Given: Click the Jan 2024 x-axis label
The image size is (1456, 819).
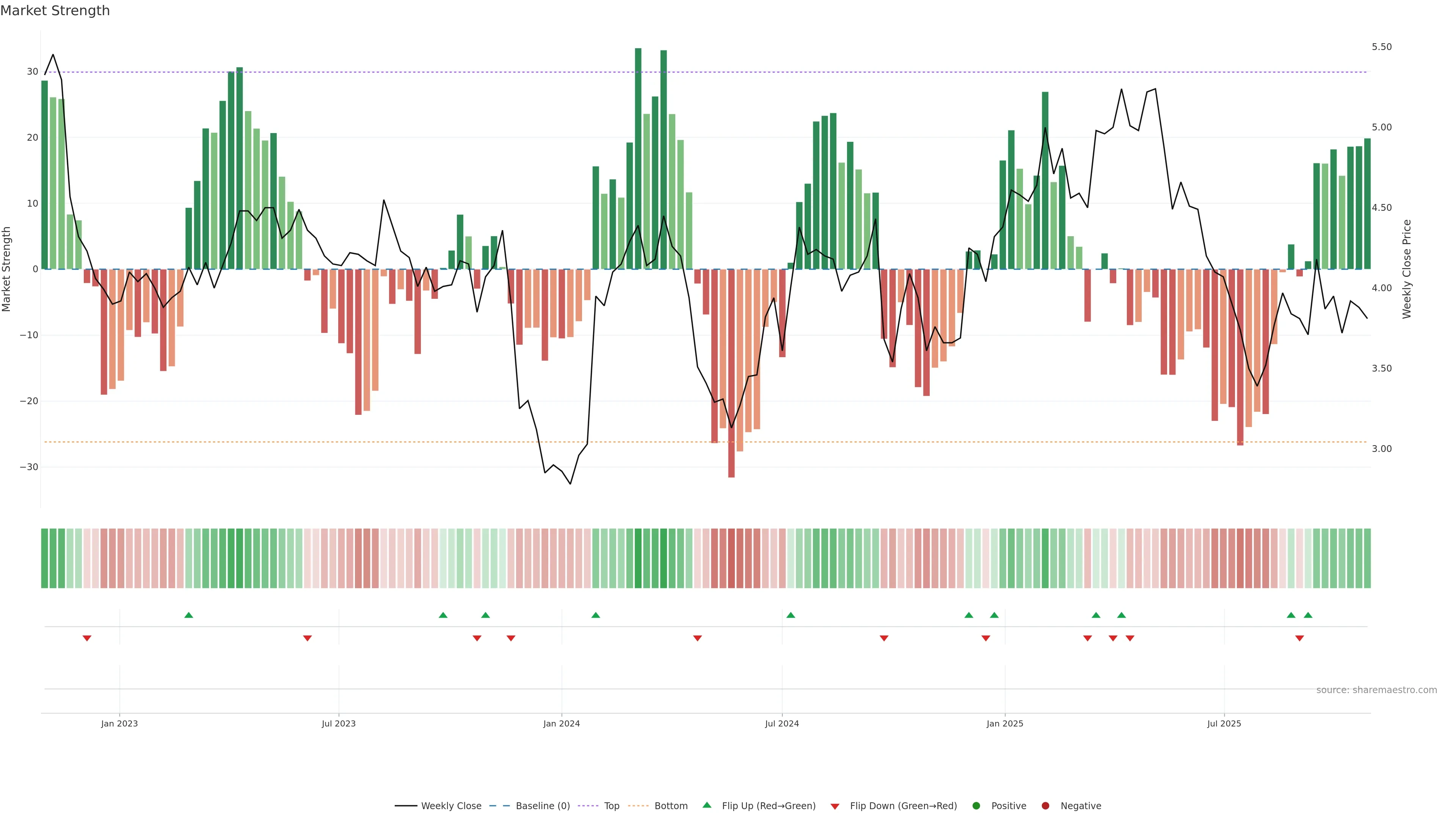Looking at the screenshot, I should click(561, 723).
